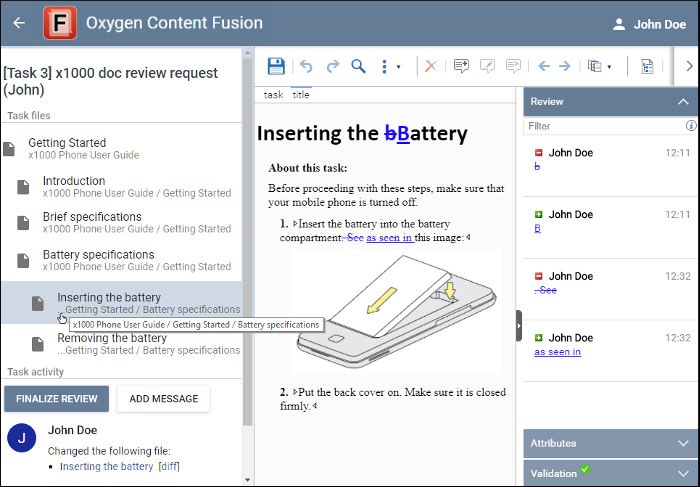Click the Inserting the Battery title
Viewport: 700px width, 487px height.
(x=362, y=133)
